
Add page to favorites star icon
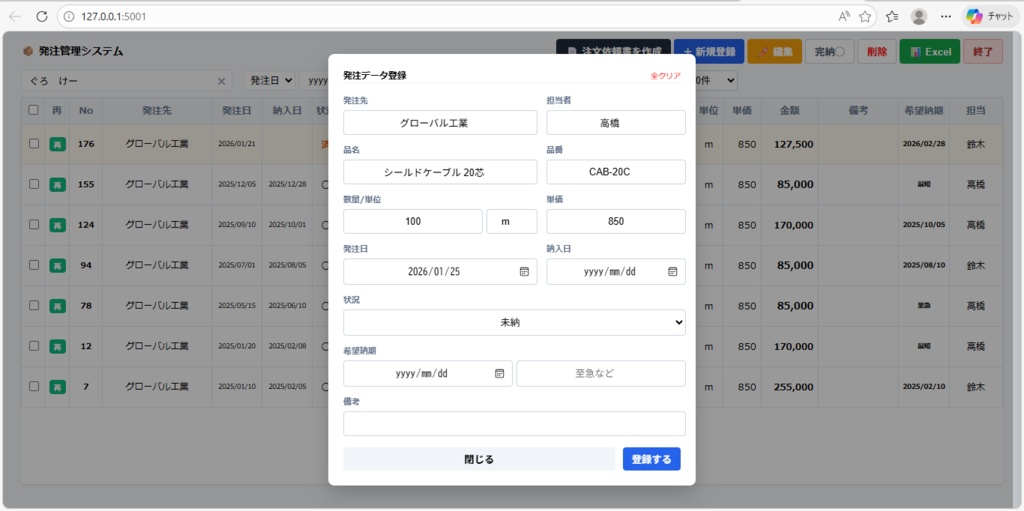[865, 16]
